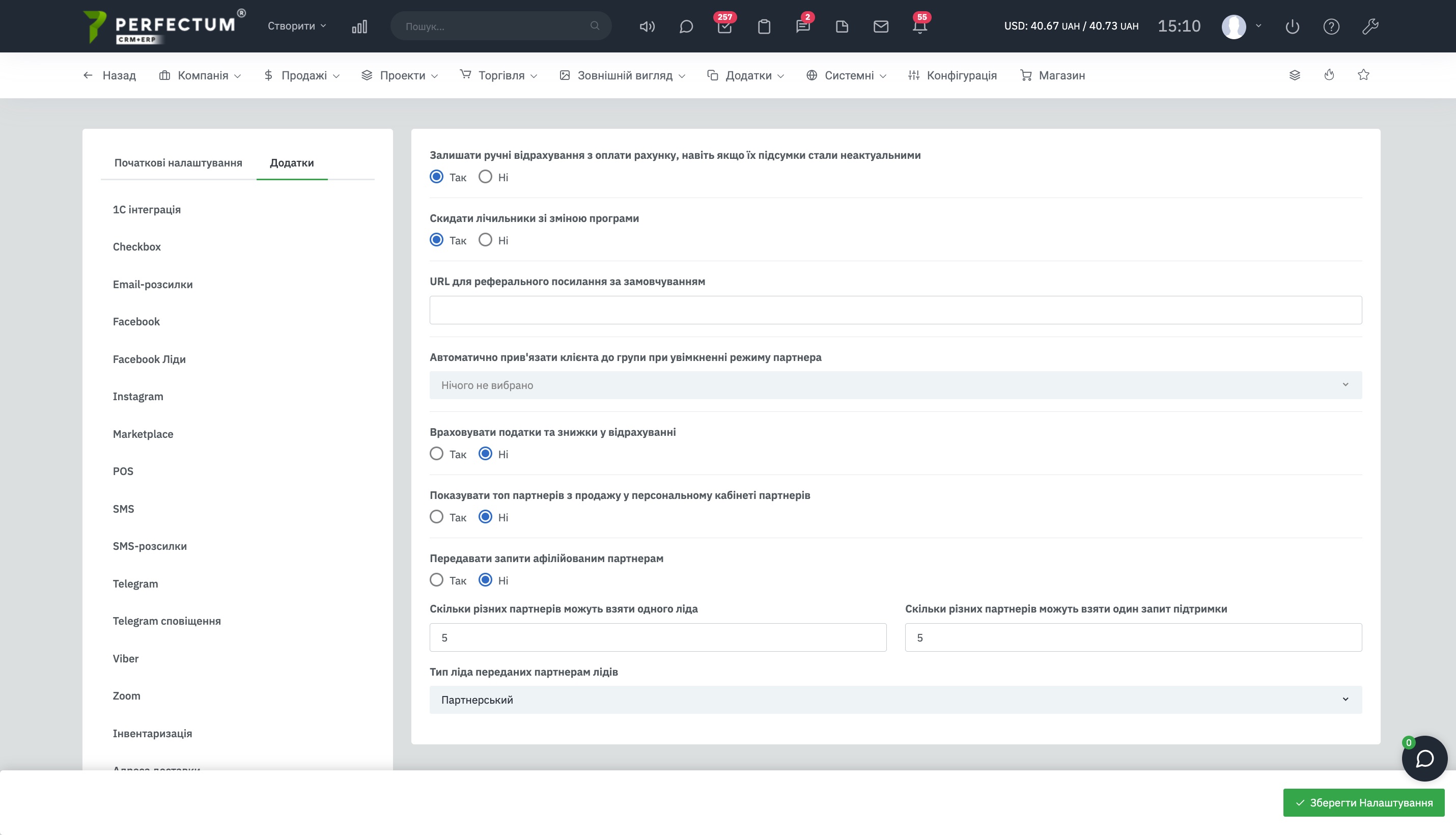1456x835 pixels.
Task: Expand the 'Створити' dropdown in header
Action: (296, 26)
